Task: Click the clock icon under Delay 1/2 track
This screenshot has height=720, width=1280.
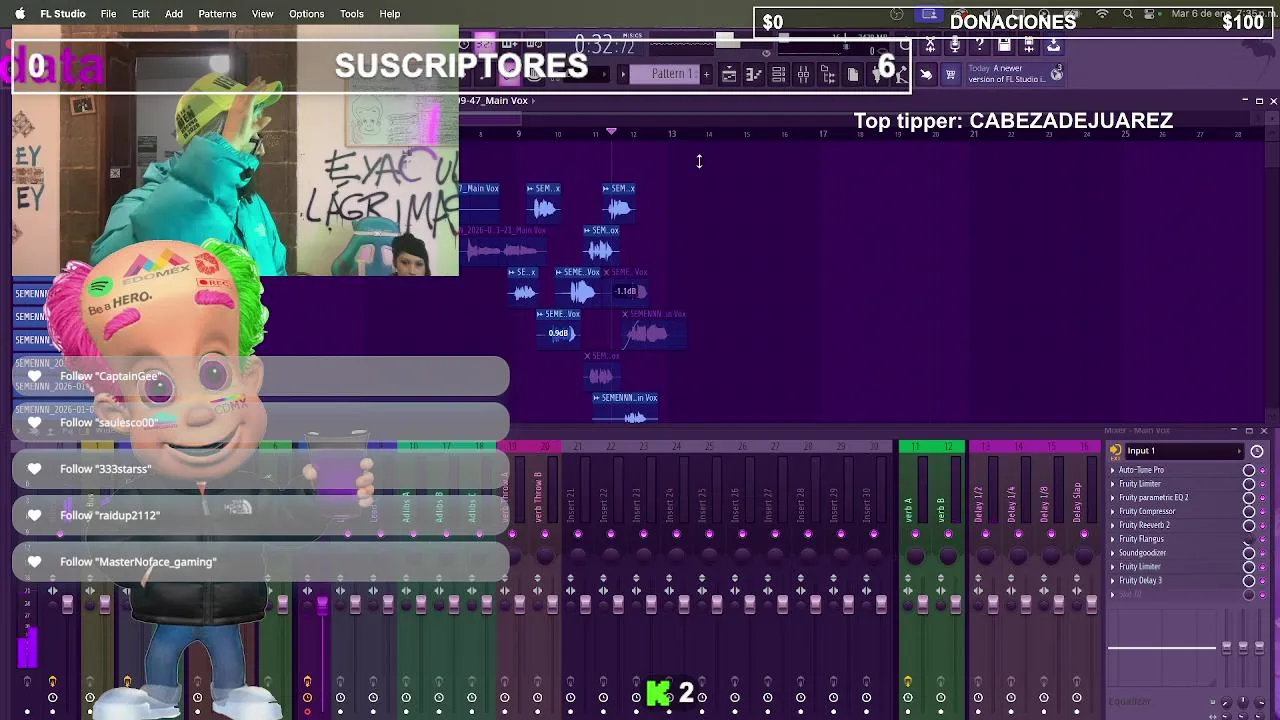Action: (978, 697)
